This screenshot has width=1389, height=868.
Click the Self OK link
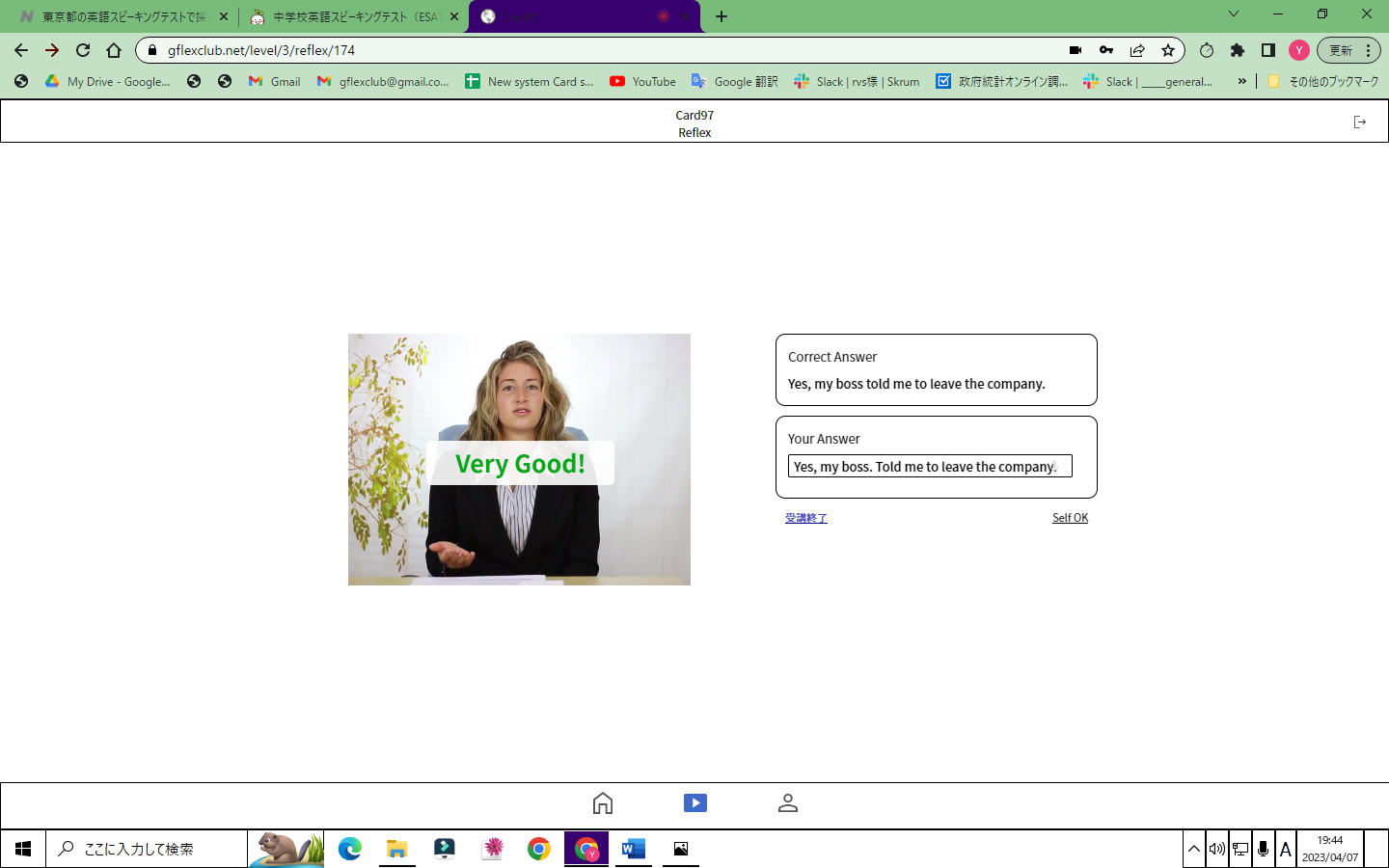coord(1070,519)
